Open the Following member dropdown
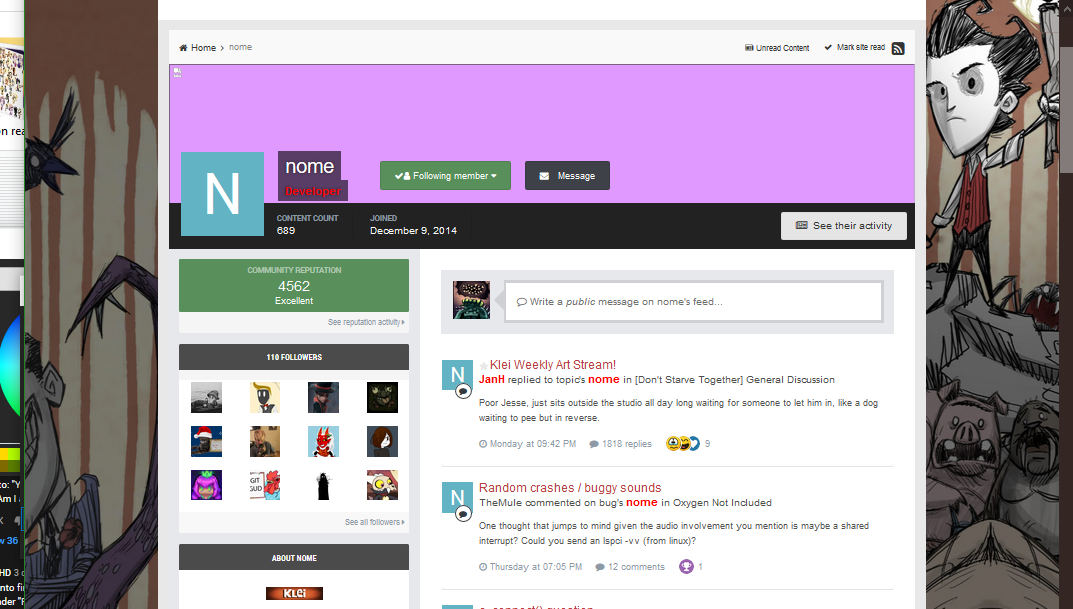The height and width of the screenshot is (609, 1073). coord(445,176)
